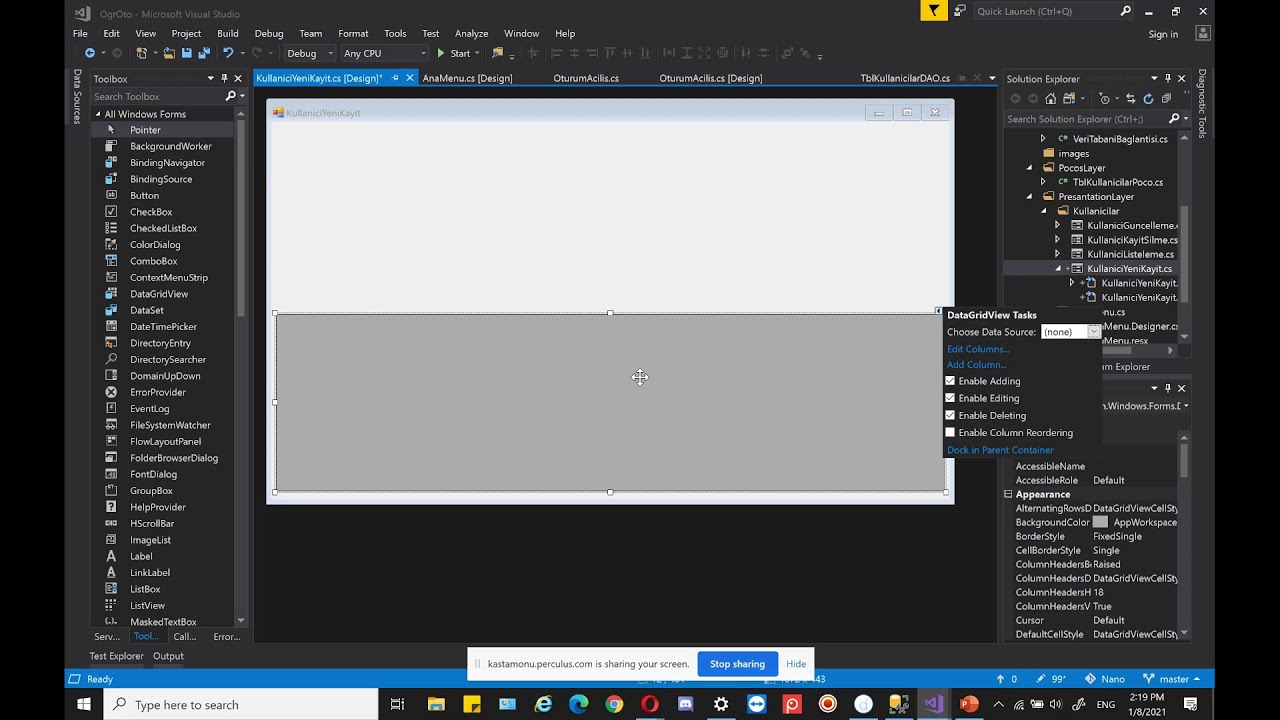Click the Collapse All icon in Solution Explorer
Image resolution: width=1280 pixels, height=720 pixels.
point(1166,98)
